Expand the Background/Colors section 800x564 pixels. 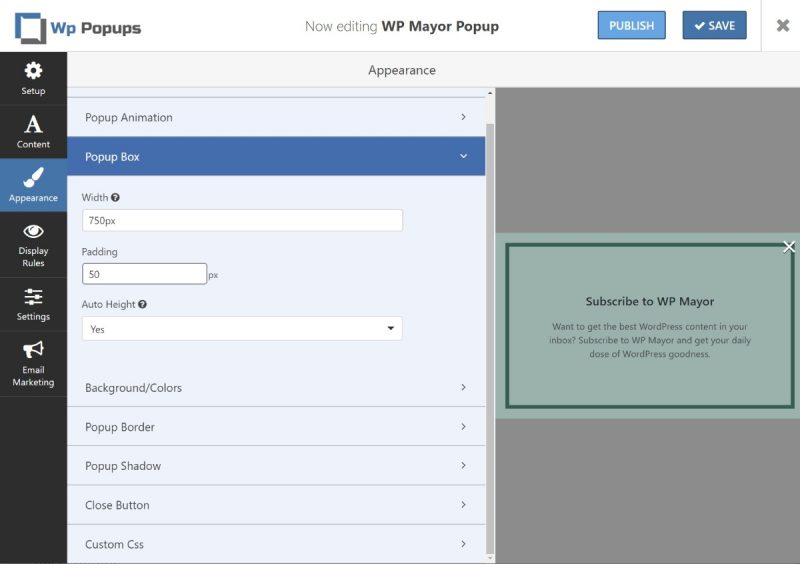coord(276,388)
